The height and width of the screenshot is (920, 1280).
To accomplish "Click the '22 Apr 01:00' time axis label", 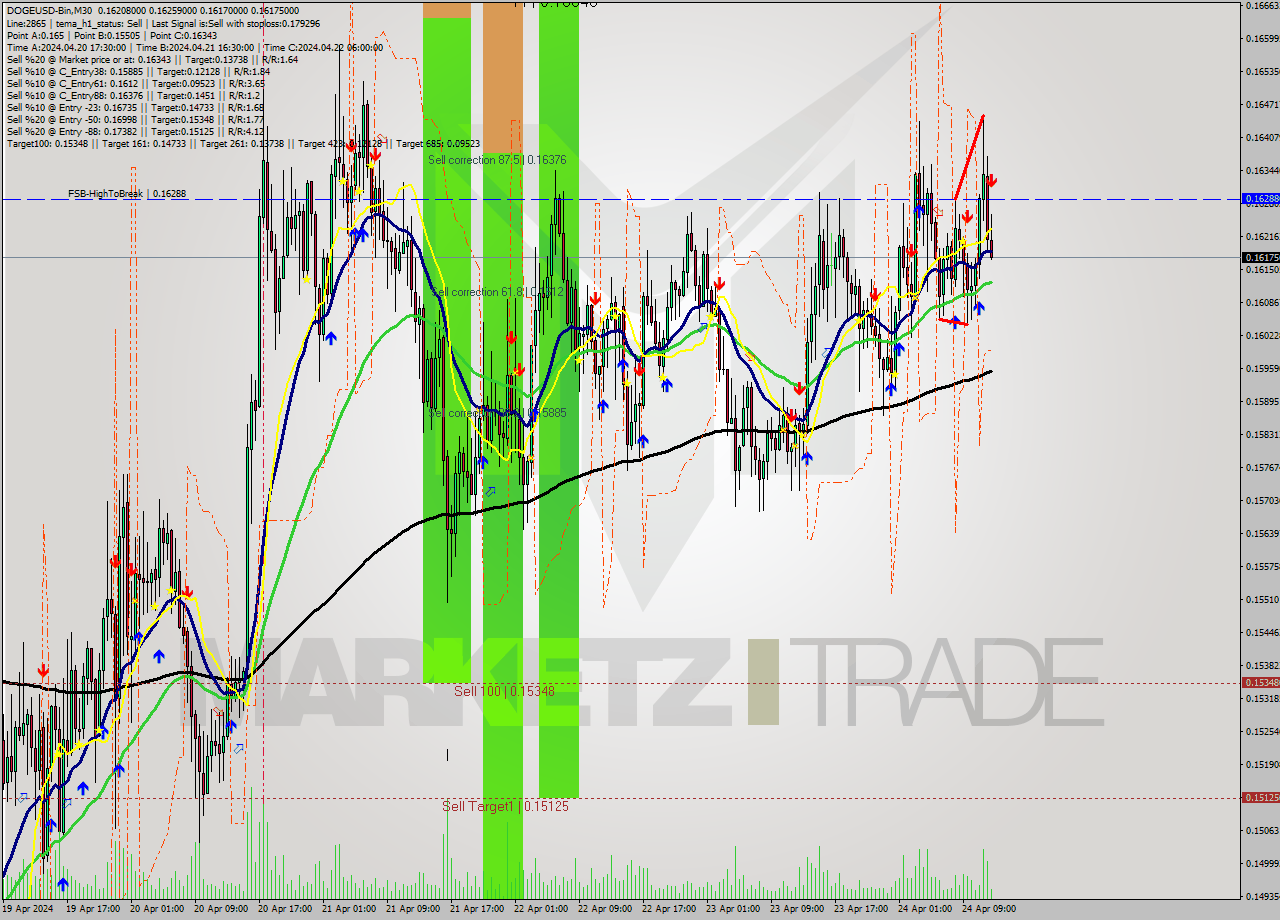I will click(x=541, y=909).
